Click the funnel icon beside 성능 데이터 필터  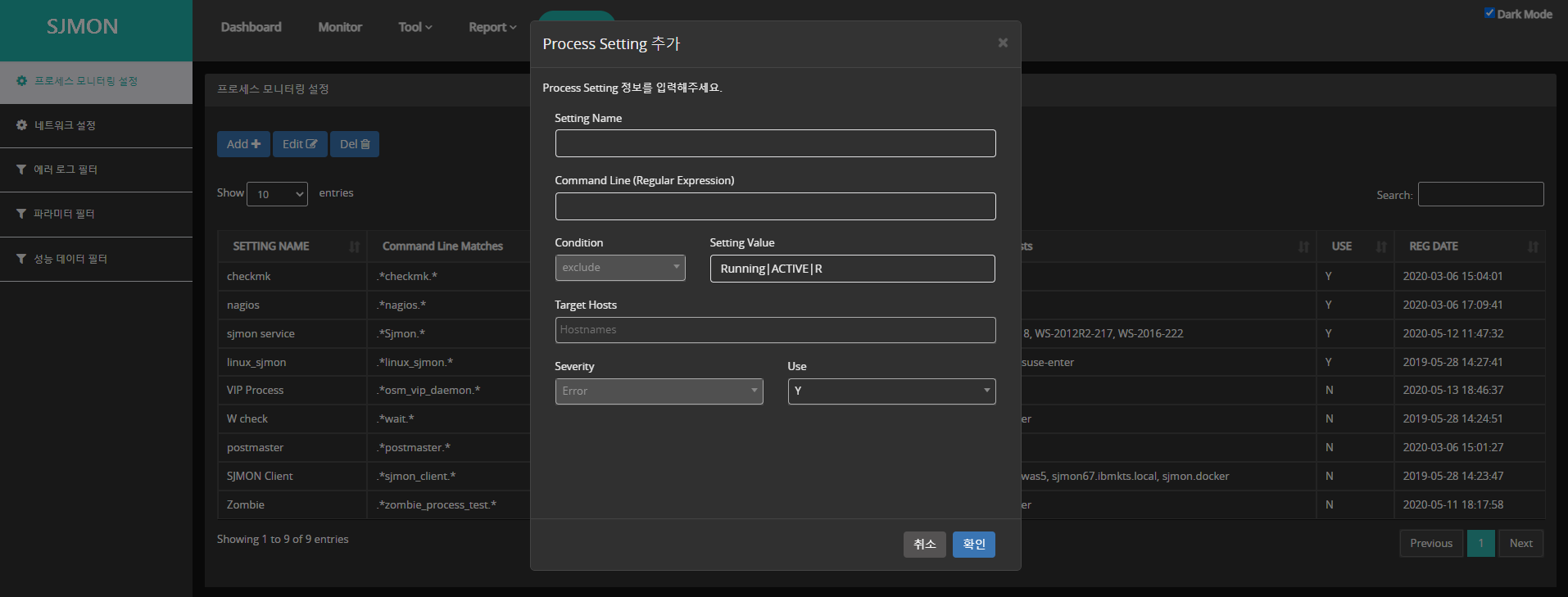click(21, 259)
